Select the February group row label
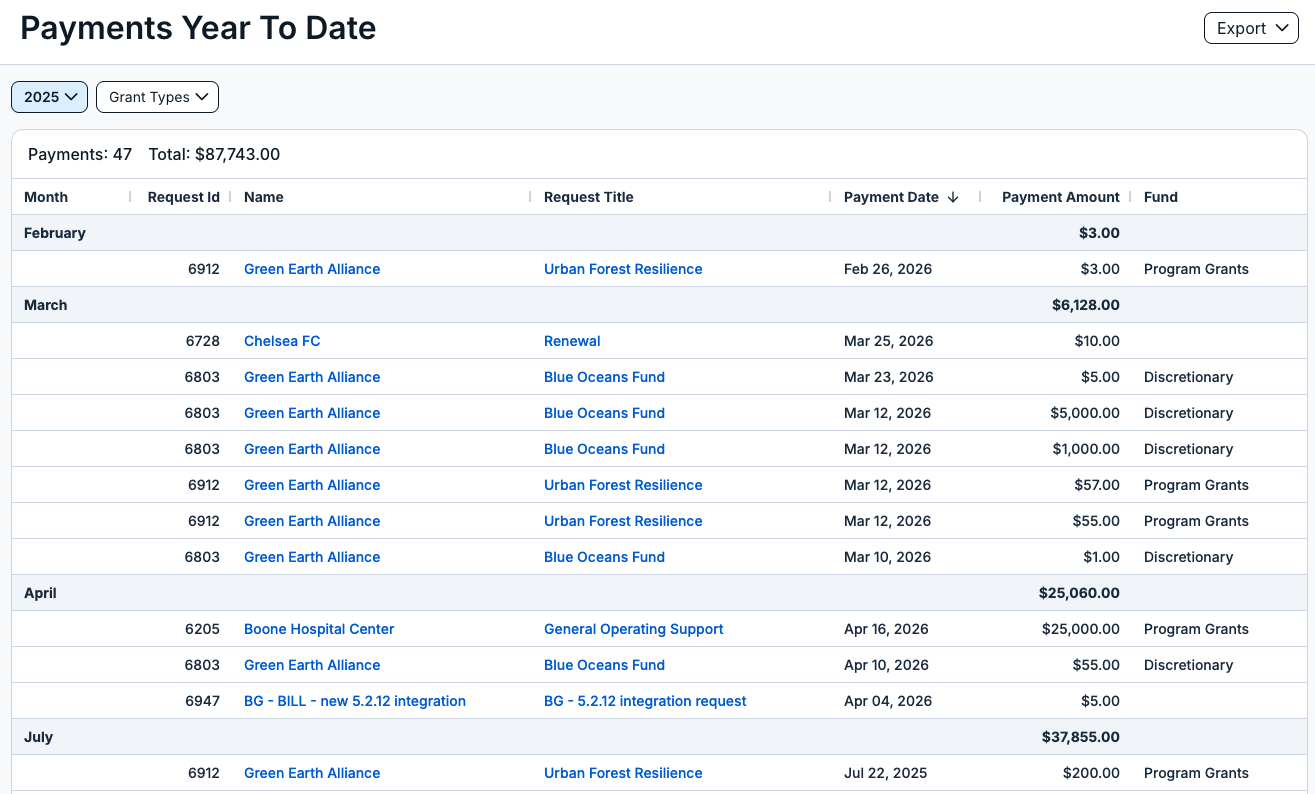The width and height of the screenshot is (1315, 794). click(55, 233)
